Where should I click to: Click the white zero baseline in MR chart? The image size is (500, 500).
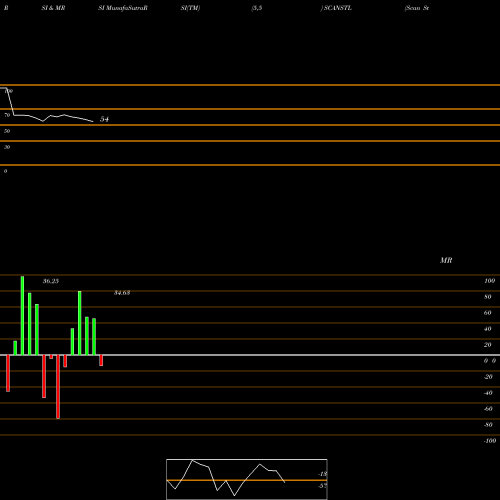250,355
